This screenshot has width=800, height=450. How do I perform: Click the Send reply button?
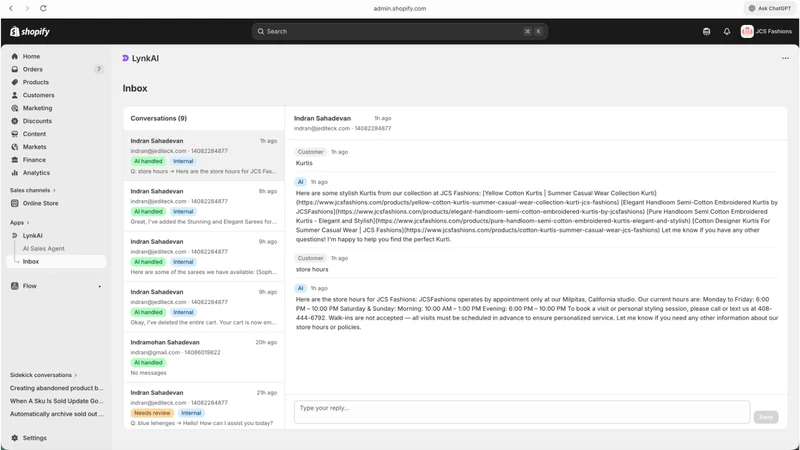click(766, 417)
